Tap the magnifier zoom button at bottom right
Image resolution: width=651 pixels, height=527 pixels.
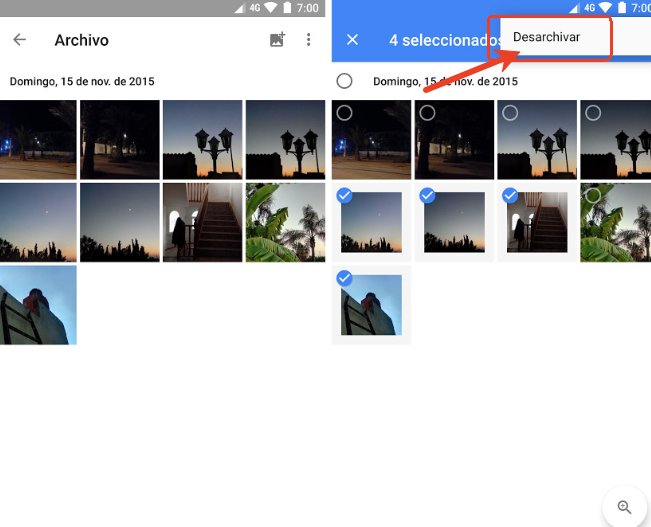625,507
